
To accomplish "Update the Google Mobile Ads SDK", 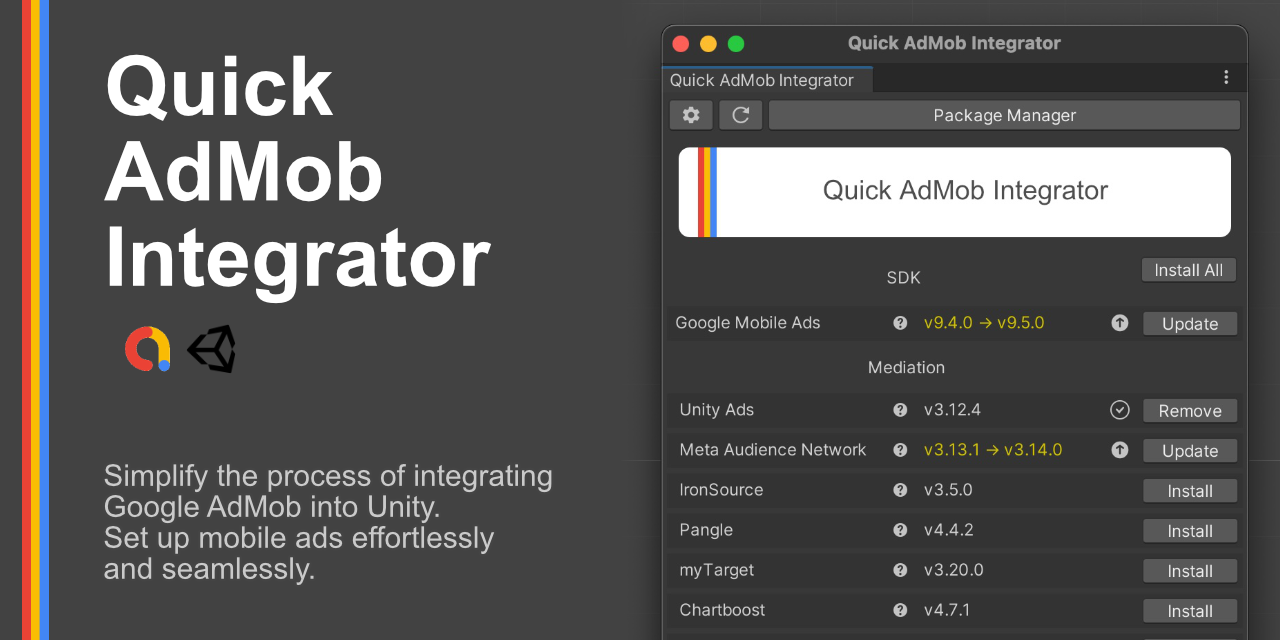I will [1190, 324].
